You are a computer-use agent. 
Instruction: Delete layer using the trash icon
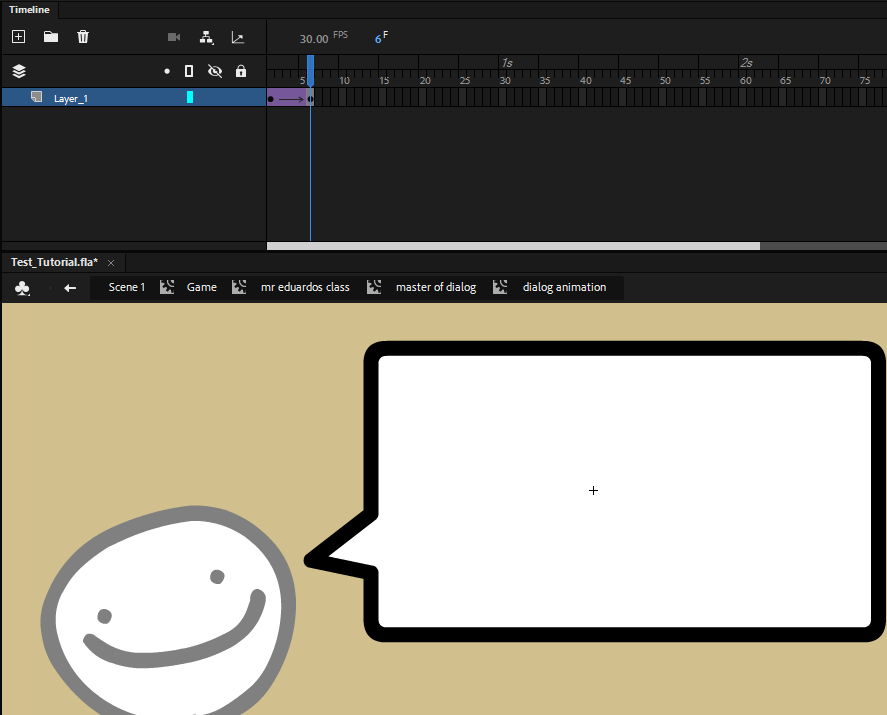83,37
